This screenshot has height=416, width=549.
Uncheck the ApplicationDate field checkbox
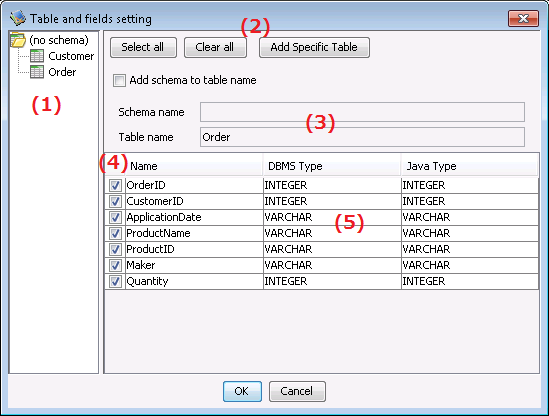pyautogui.click(x=115, y=217)
